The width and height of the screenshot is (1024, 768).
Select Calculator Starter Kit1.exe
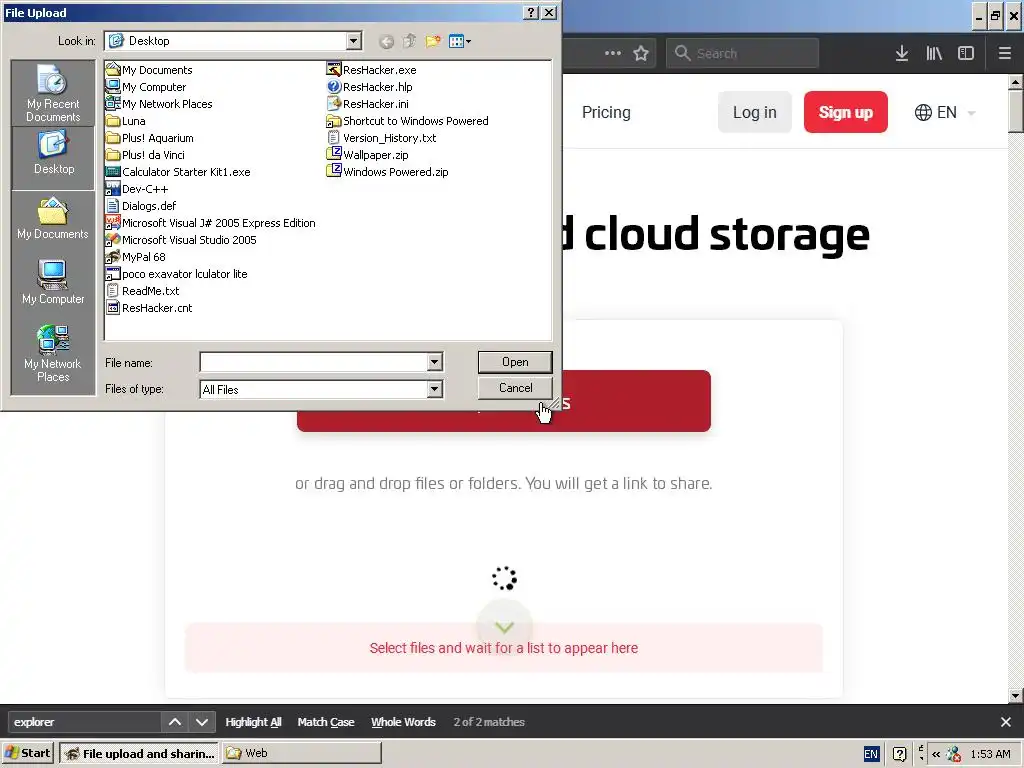[x=178, y=172]
